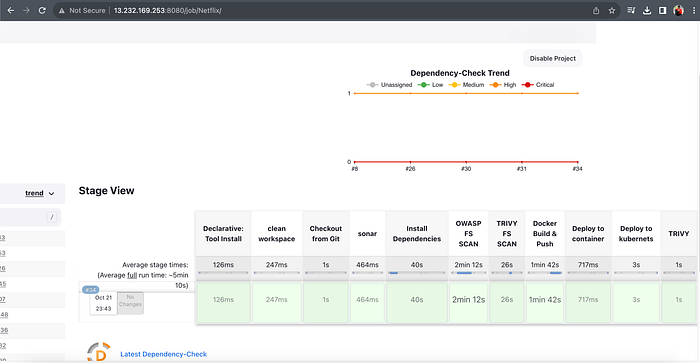Open build #34 Tool Install stage cell
The width and height of the screenshot is (700, 363).
click(223, 302)
